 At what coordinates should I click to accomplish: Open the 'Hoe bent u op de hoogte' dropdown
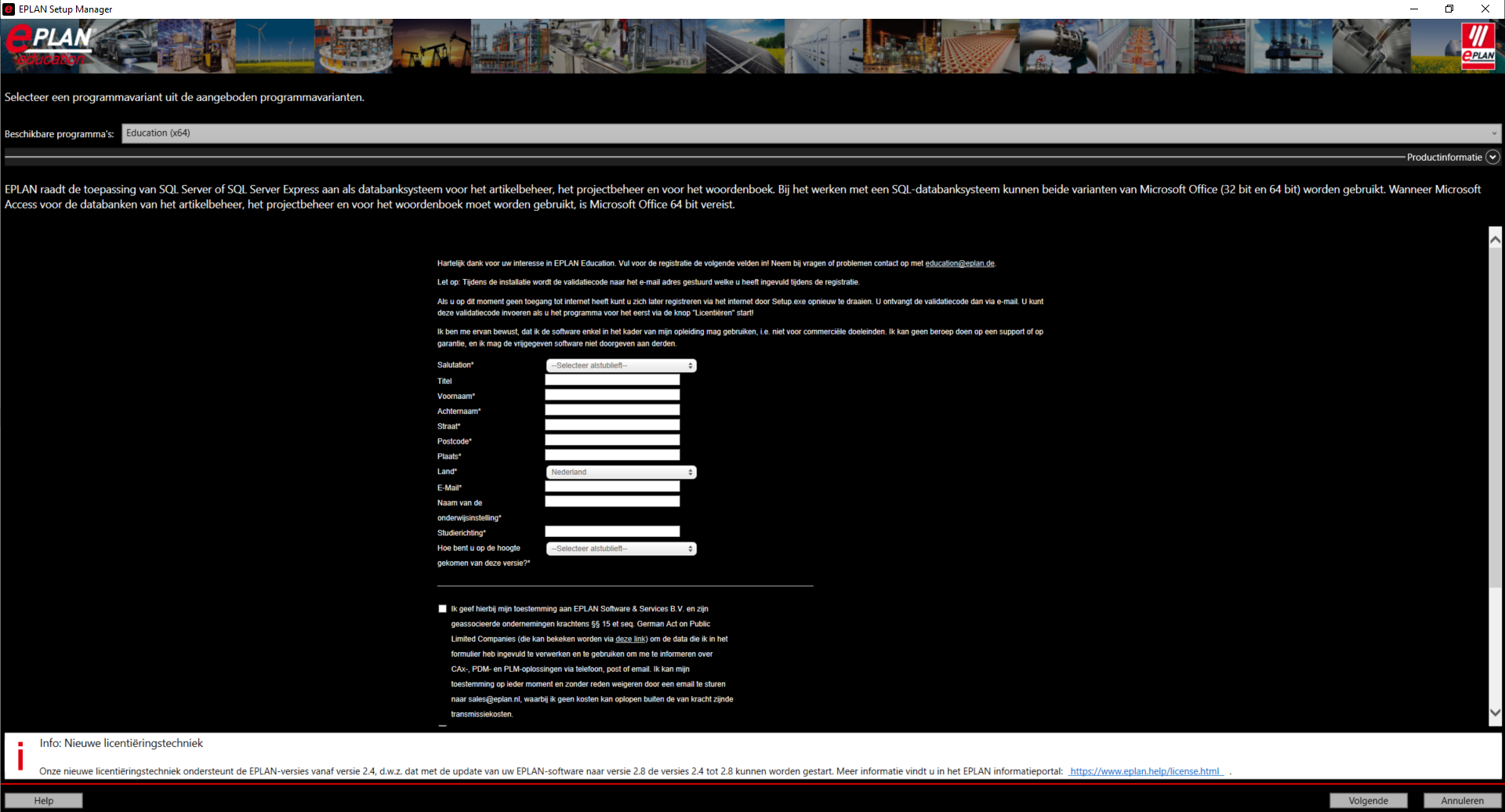point(621,549)
